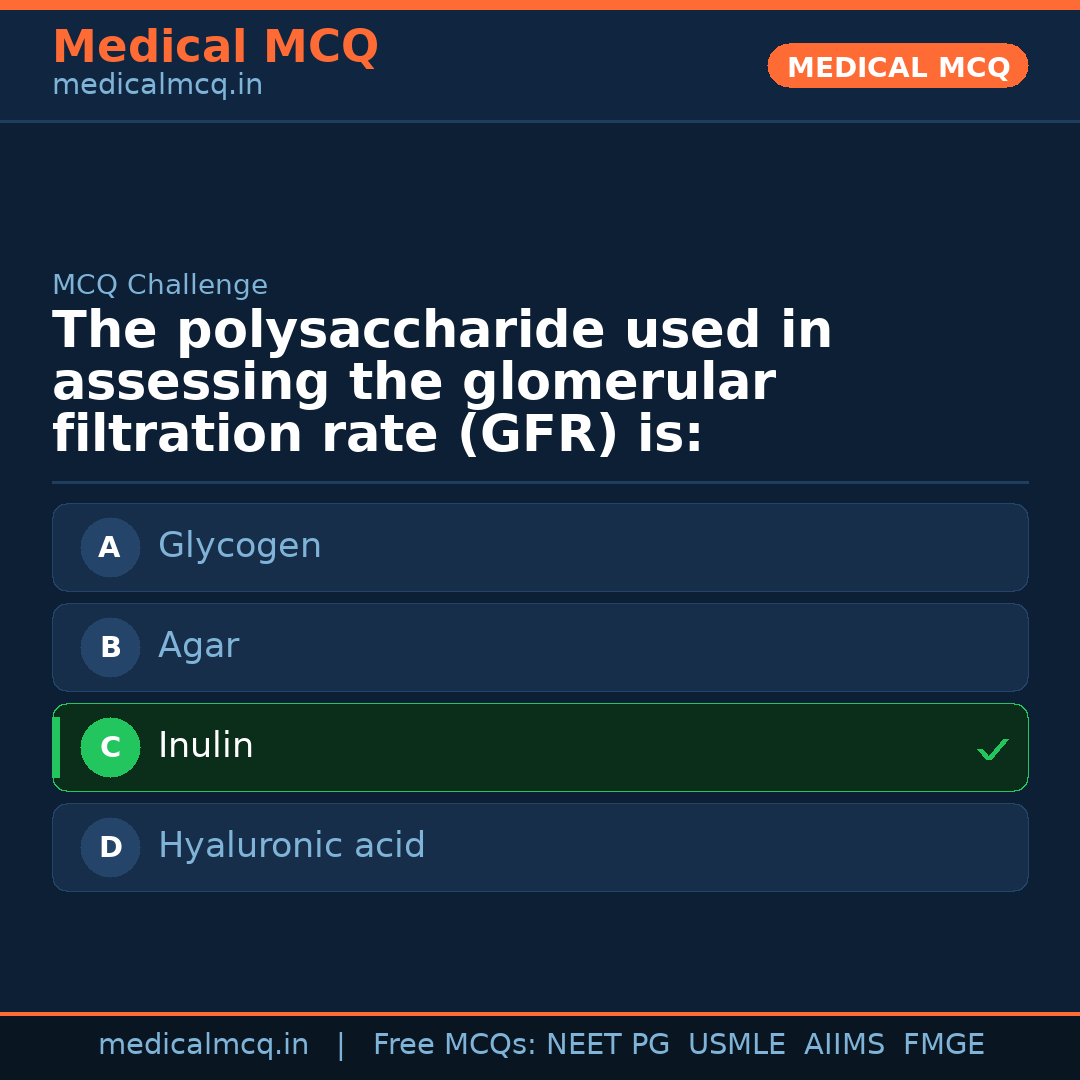Select the FMGE footer label

[x=944, y=1045]
